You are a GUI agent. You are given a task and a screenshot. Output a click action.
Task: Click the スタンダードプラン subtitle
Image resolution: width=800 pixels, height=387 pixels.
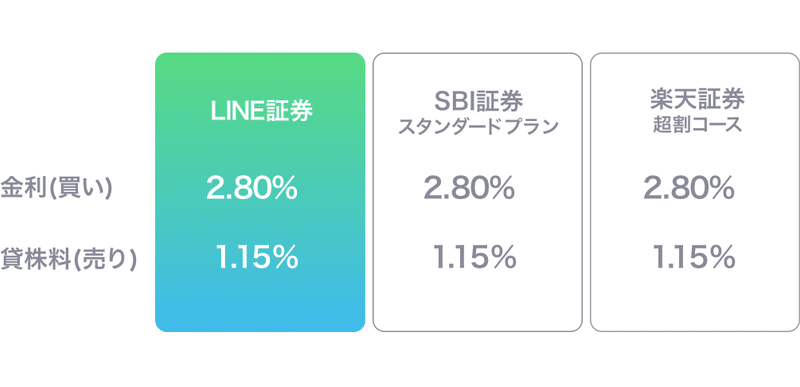pos(478,127)
